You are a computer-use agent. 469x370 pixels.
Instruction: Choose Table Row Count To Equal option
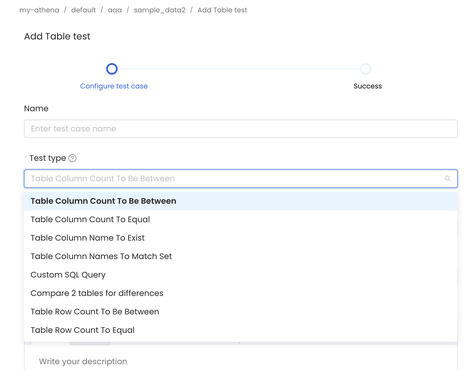pyautogui.click(x=241, y=330)
